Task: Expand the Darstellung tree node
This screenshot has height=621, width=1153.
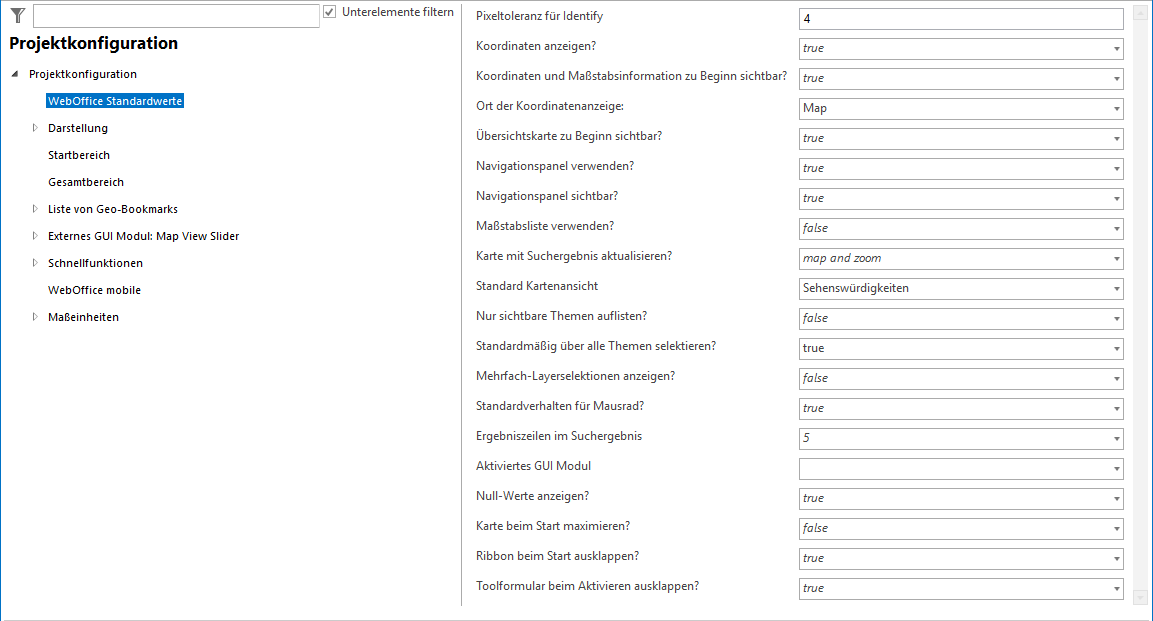Action: (35, 128)
